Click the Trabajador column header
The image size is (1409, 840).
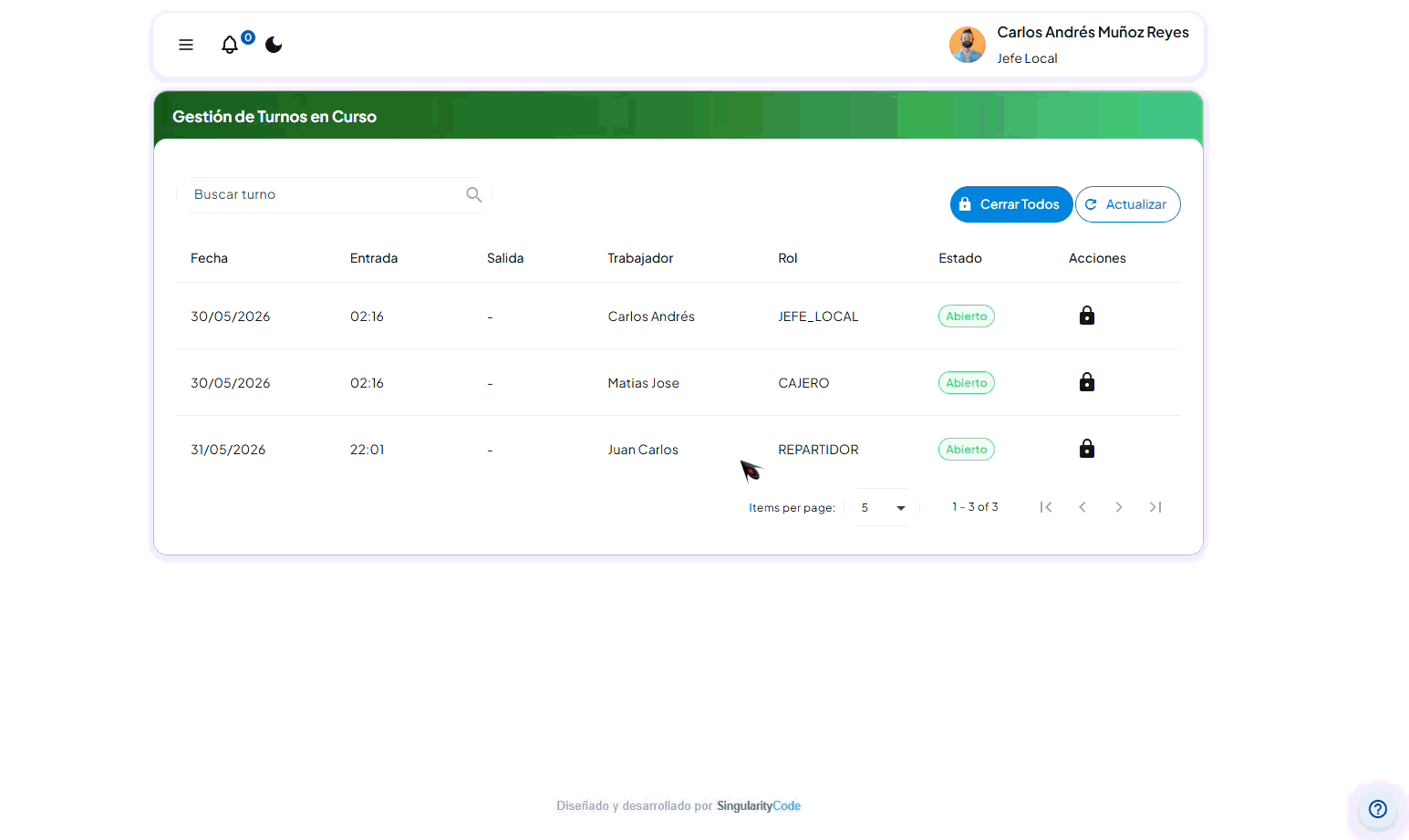(640, 258)
